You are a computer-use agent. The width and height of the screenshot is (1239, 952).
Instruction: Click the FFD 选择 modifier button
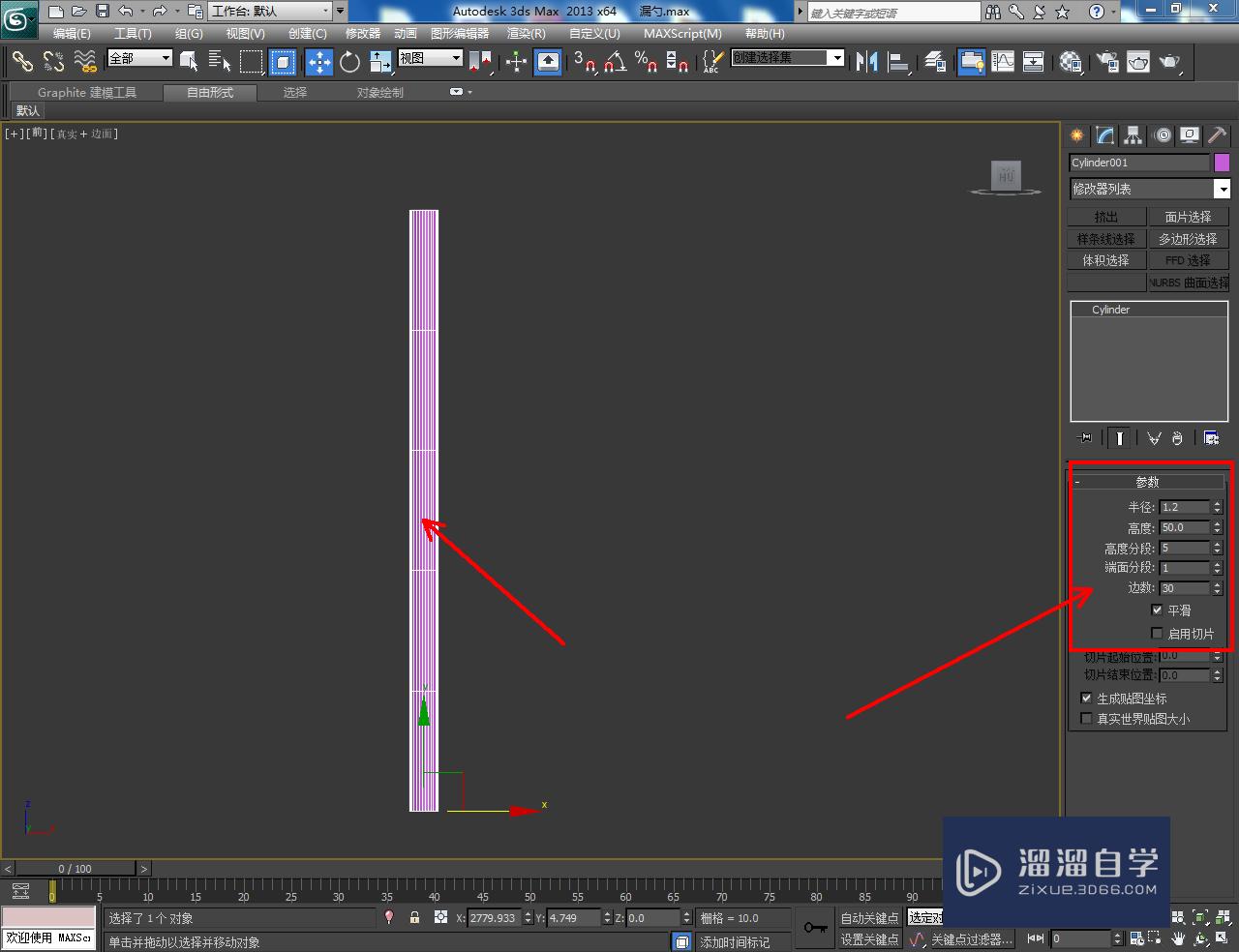tap(1188, 260)
